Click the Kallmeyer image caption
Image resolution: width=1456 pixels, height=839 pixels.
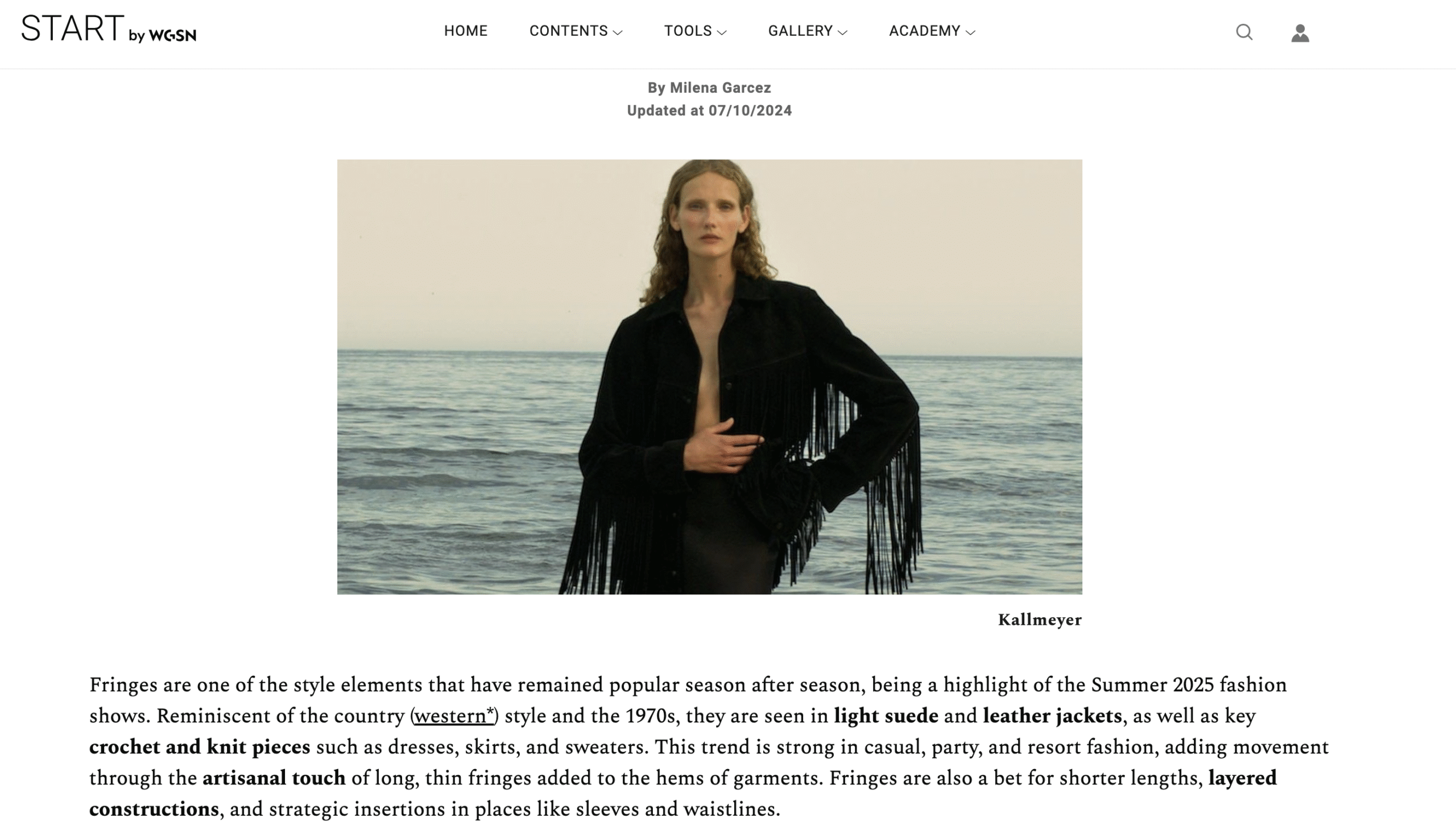(x=1040, y=620)
